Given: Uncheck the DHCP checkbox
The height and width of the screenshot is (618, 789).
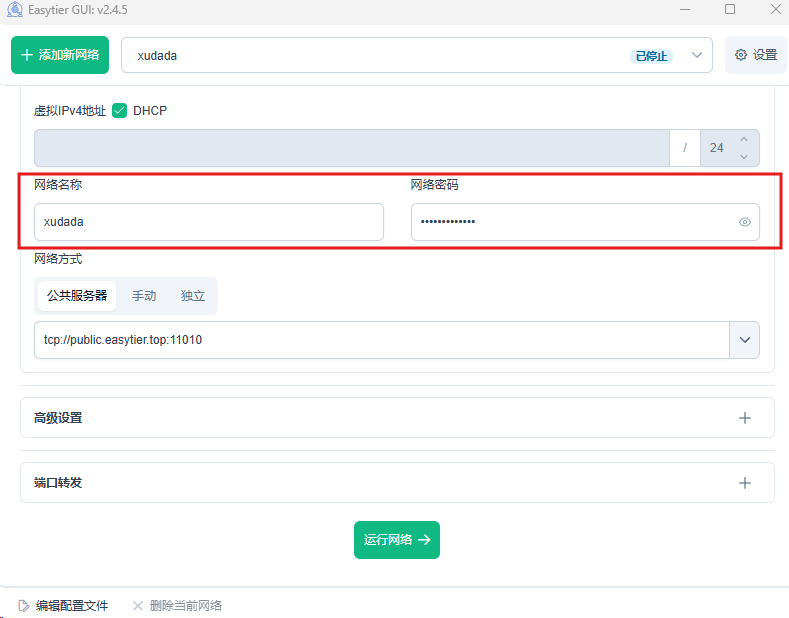Looking at the screenshot, I should click(x=119, y=111).
